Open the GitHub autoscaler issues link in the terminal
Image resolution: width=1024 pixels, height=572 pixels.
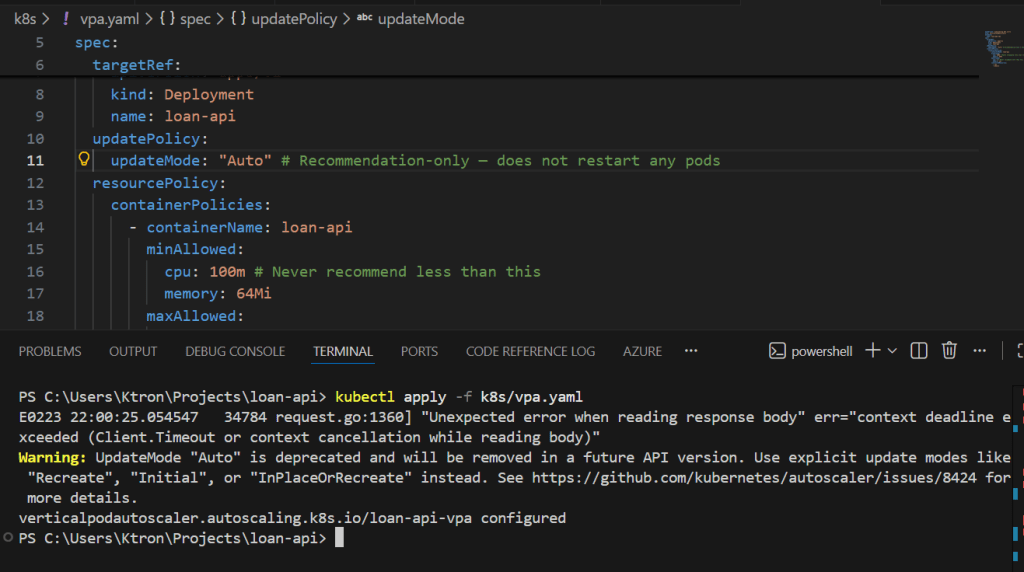pos(770,478)
